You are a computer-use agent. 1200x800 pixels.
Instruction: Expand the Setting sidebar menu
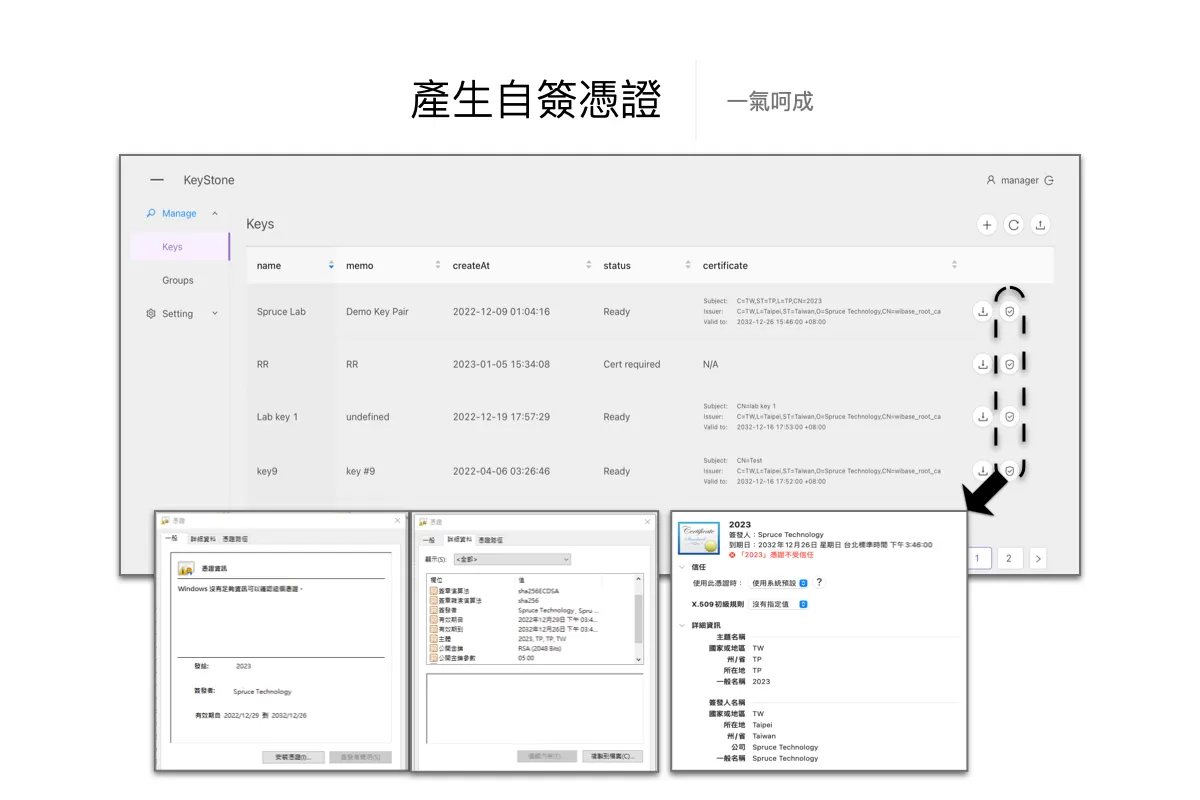(214, 314)
